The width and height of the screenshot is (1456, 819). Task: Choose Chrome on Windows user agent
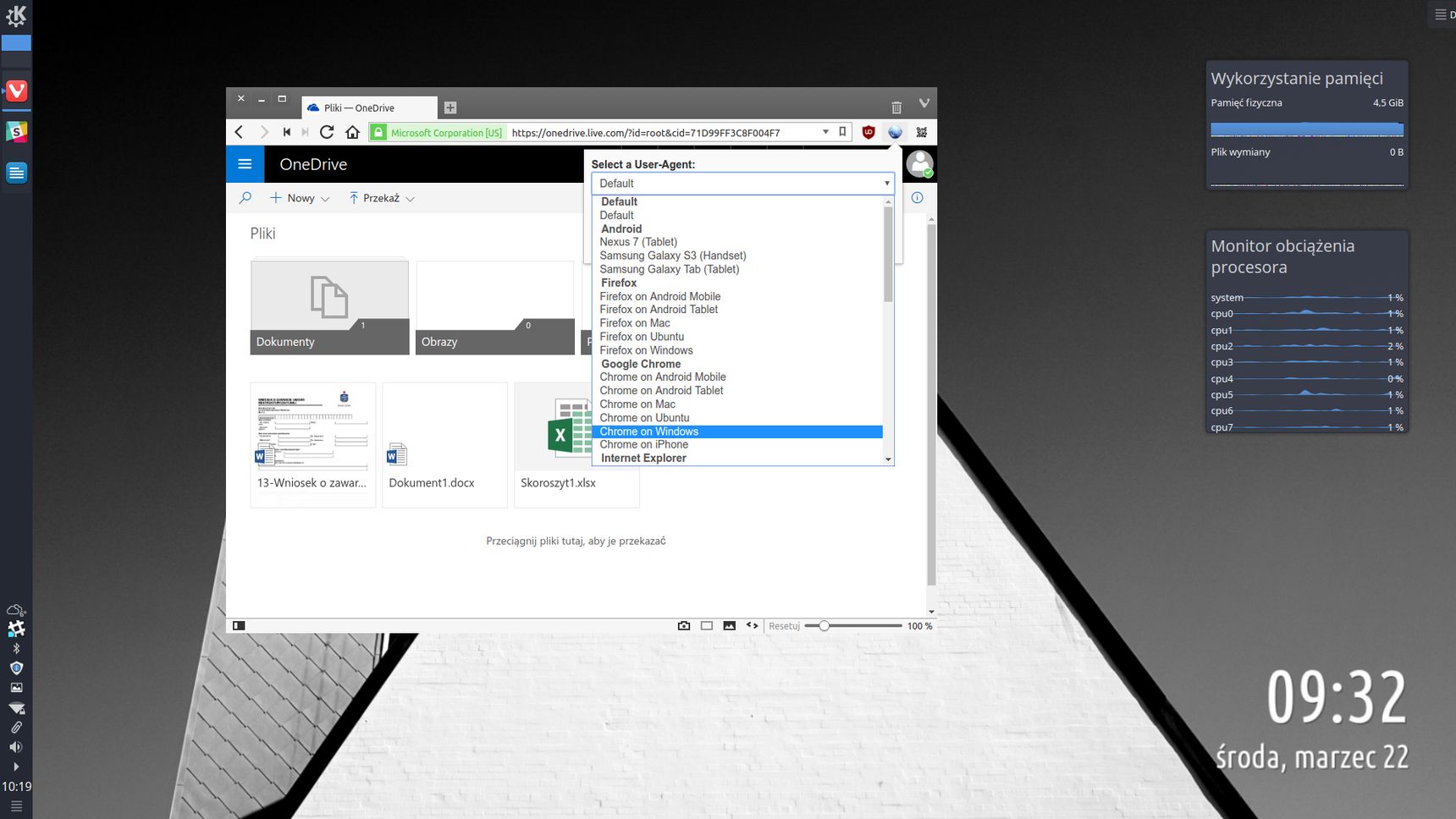coord(737,431)
